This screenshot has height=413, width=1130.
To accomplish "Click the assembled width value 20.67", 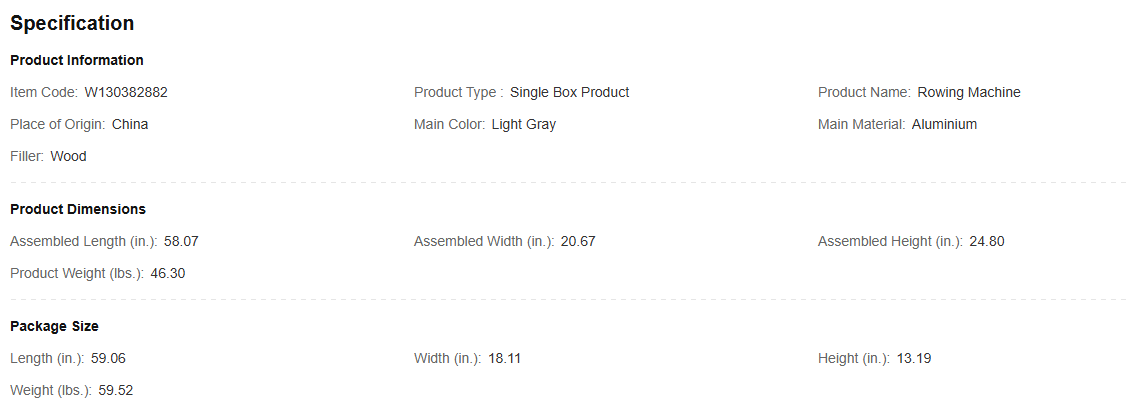I will tap(578, 241).
